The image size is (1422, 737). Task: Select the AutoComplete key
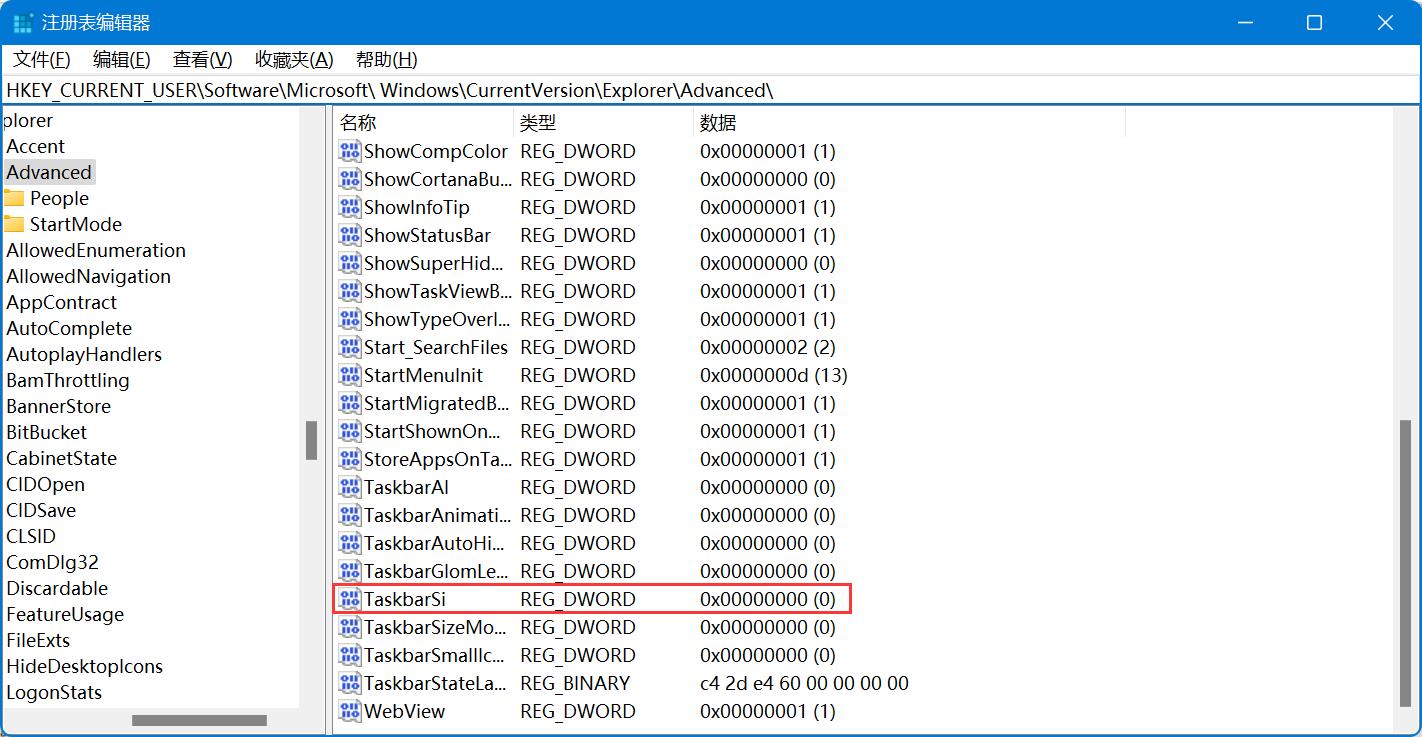click(x=69, y=328)
